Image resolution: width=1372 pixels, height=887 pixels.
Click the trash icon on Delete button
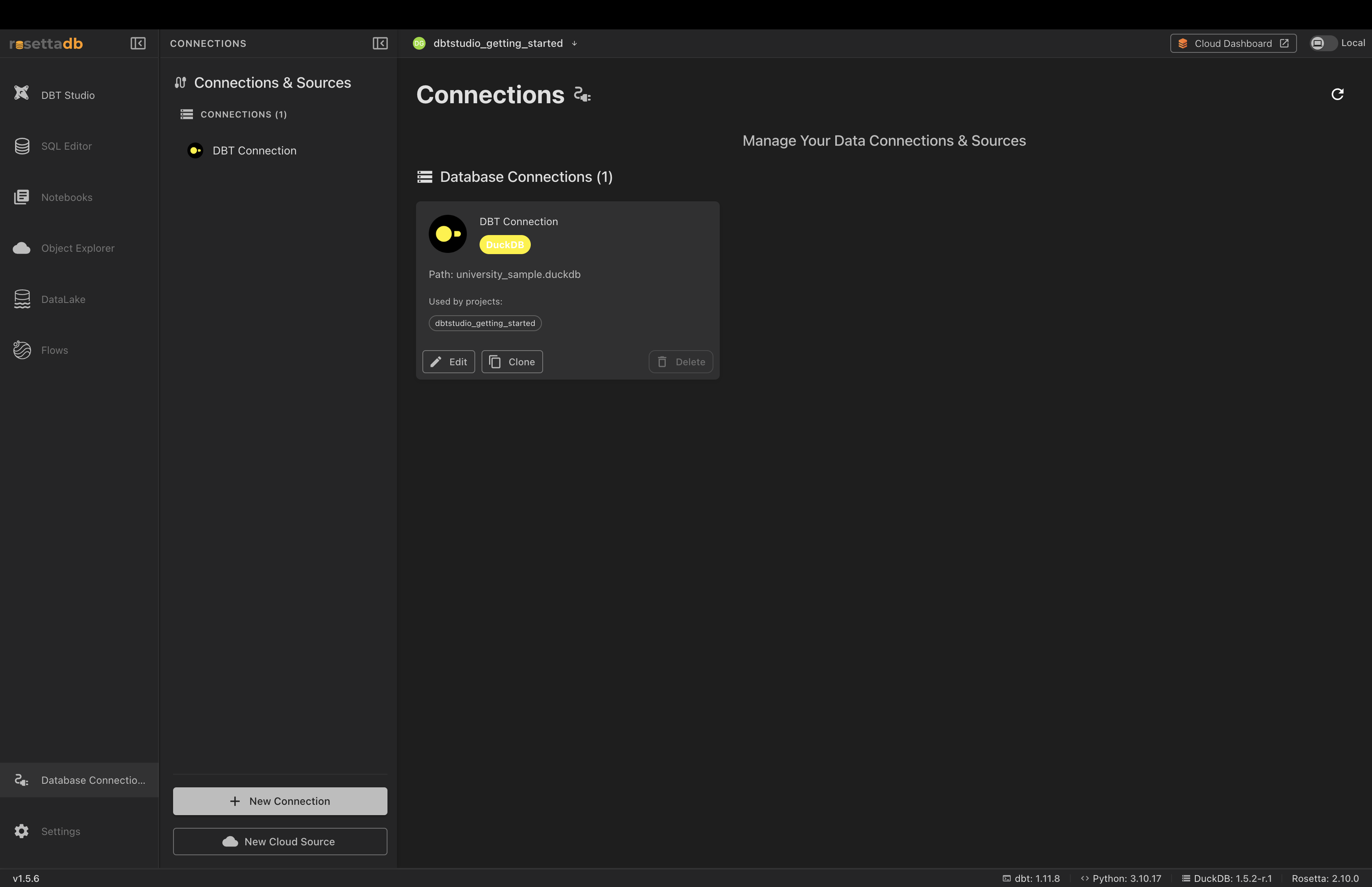click(x=662, y=362)
